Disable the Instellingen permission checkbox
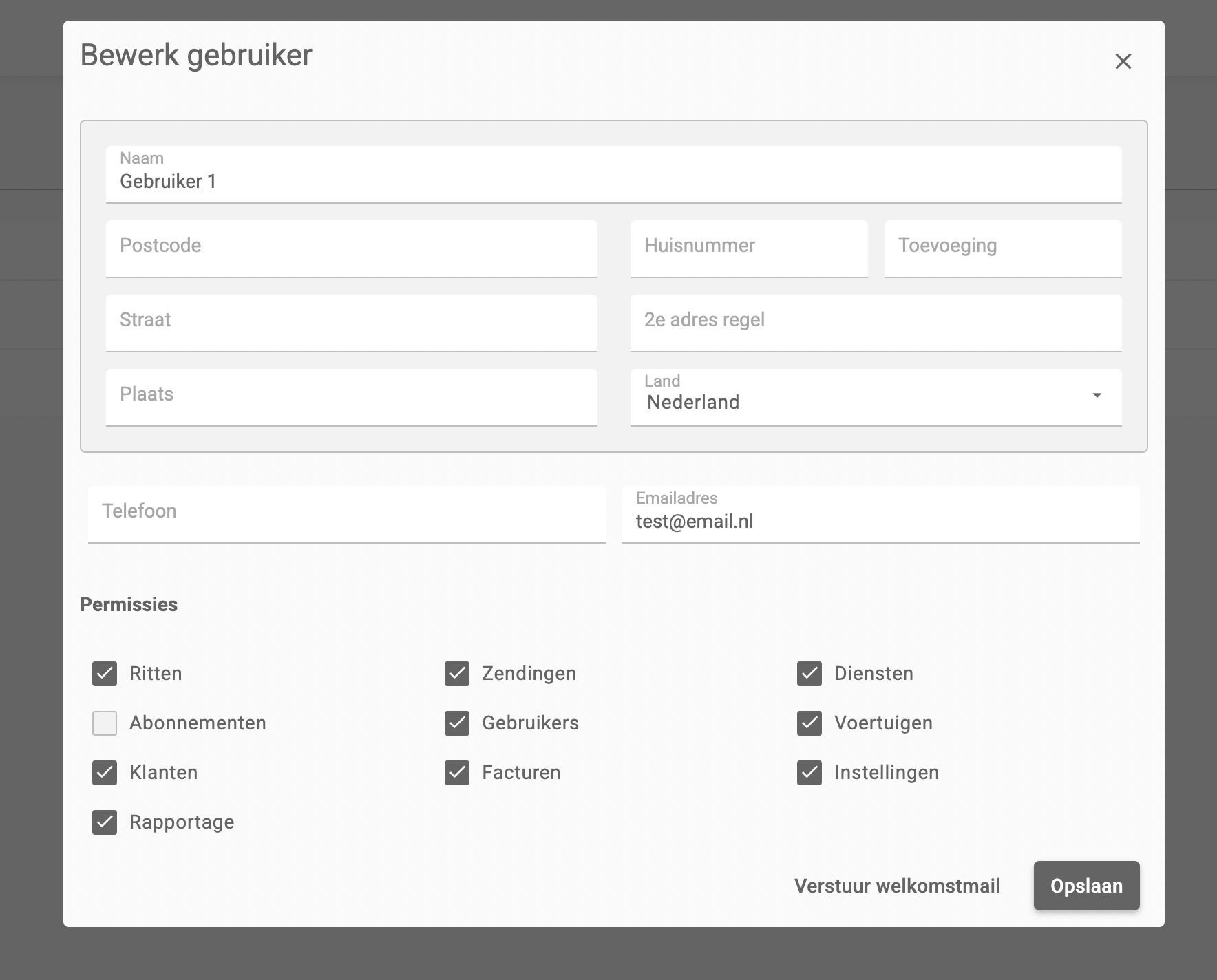Image resolution: width=1217 pixels, height=980 pixels. click(809, 773)
